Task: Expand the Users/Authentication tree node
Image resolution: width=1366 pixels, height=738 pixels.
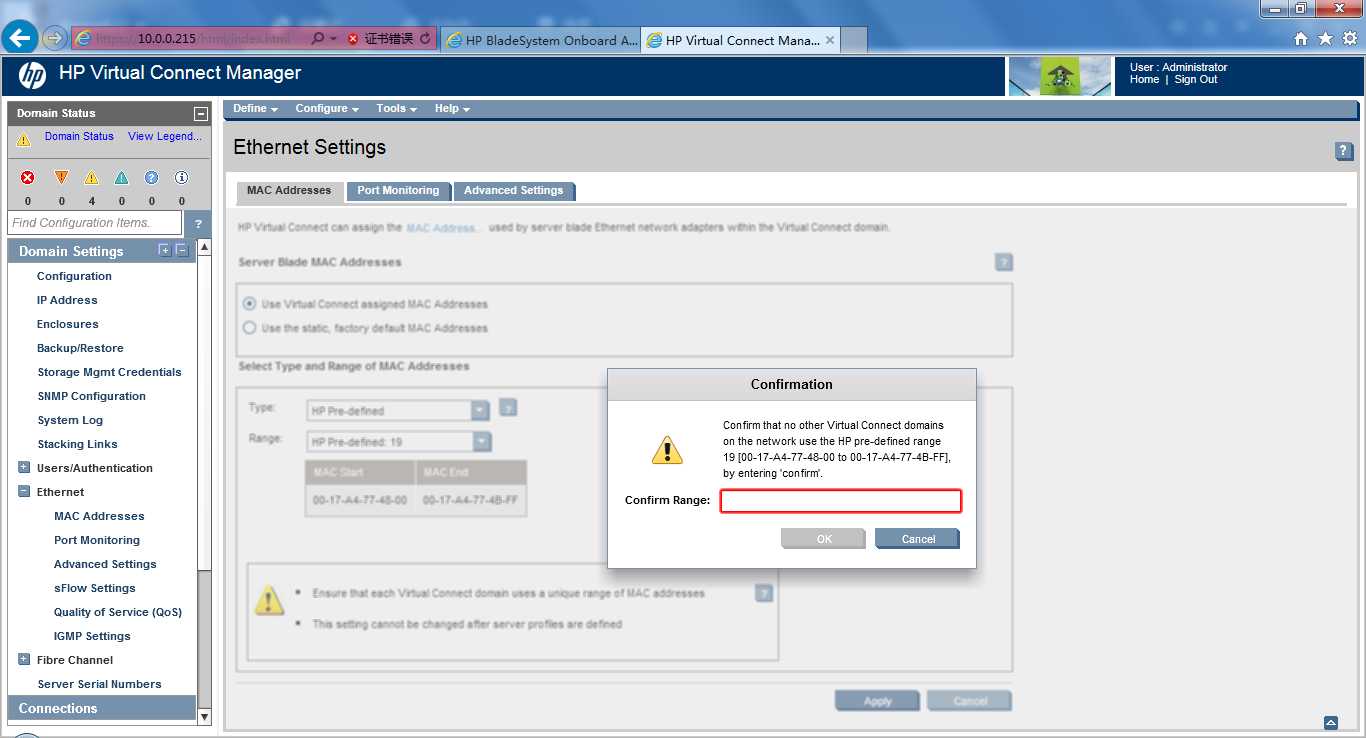Action: (x=24, y=468)
